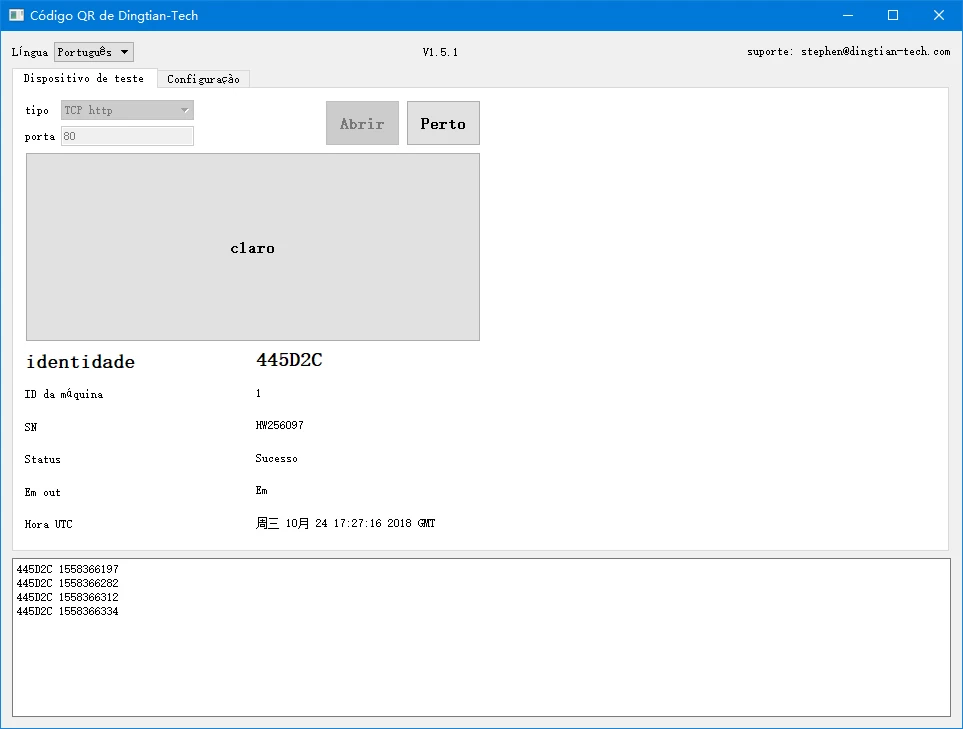
Task: Maximize the Dingtian-Tech window
Action: click(893, 15)
